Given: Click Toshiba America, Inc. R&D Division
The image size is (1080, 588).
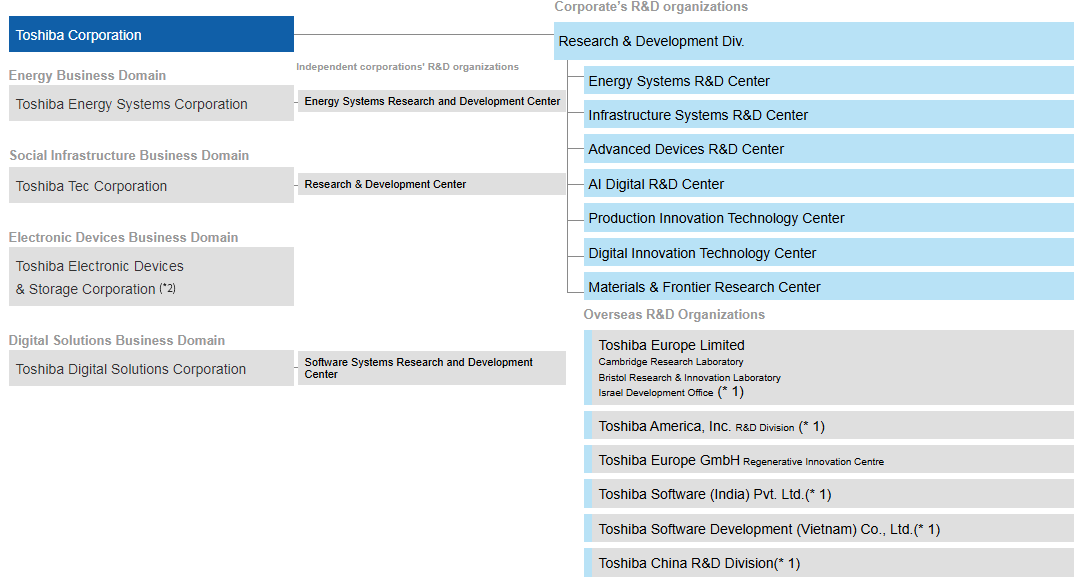Looking at the screenshot, I should [x=829, y=426].
